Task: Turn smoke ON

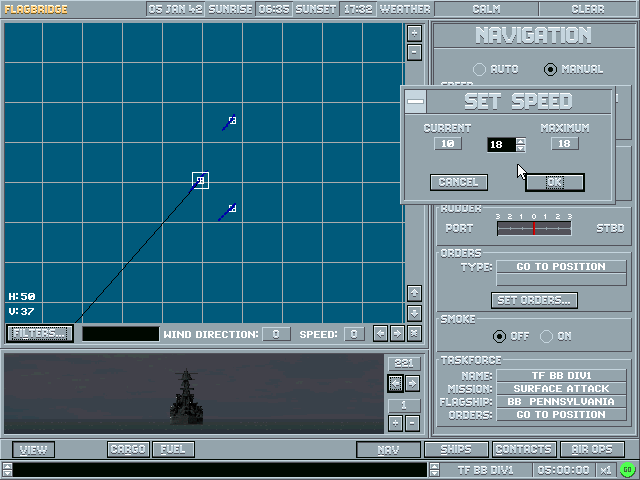Action: pos(547,336)
